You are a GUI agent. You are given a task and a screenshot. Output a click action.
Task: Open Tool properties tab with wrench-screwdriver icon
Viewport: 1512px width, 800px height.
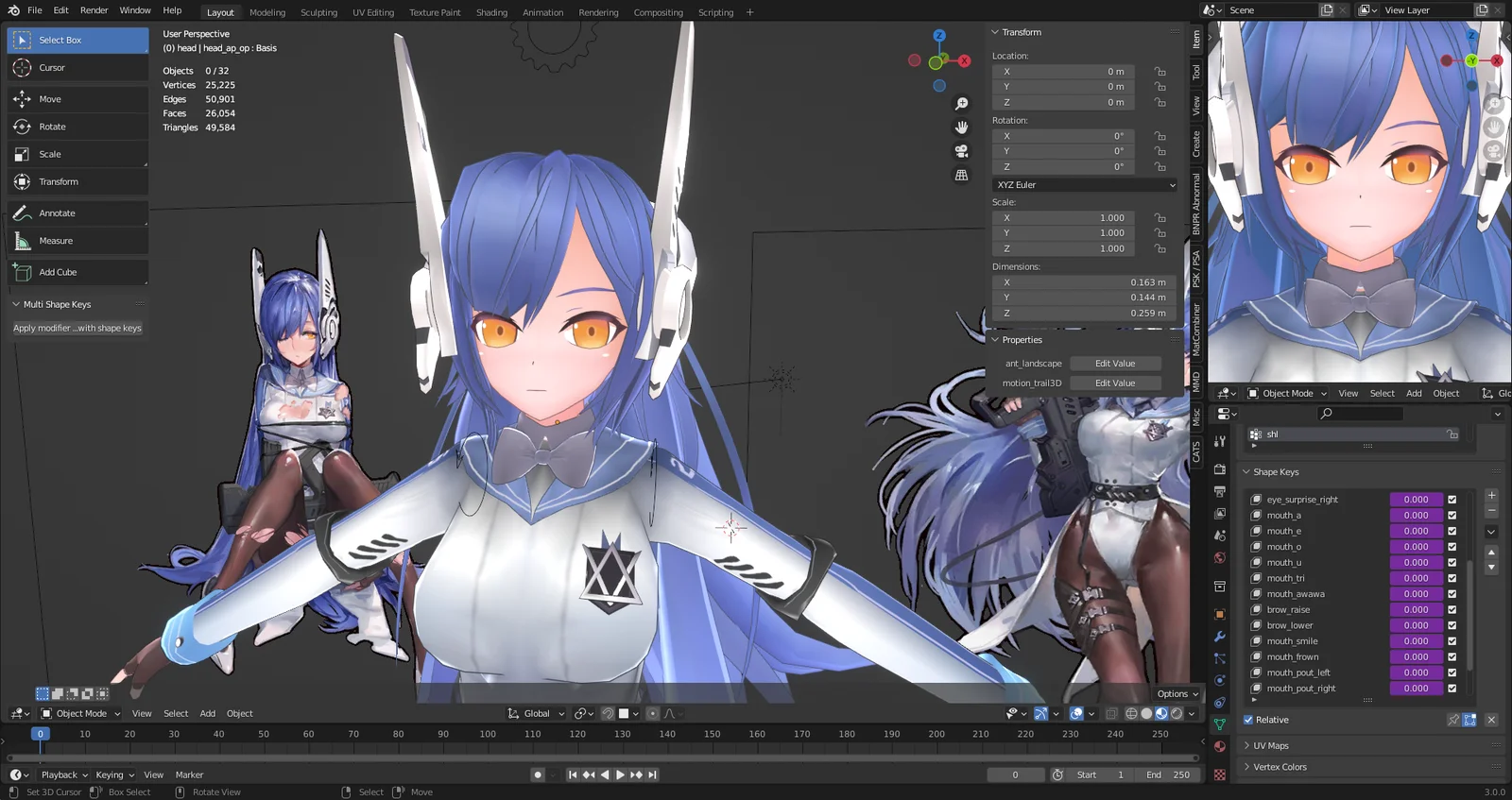click(x=1220, y=441)
